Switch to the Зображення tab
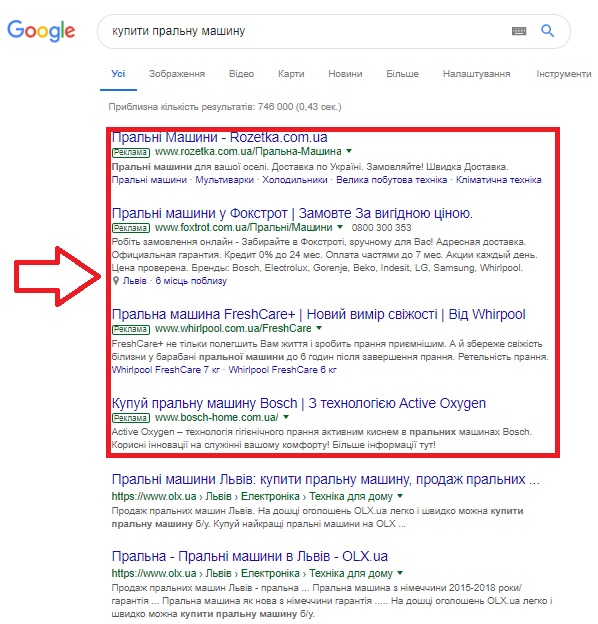 click(177, 74)
